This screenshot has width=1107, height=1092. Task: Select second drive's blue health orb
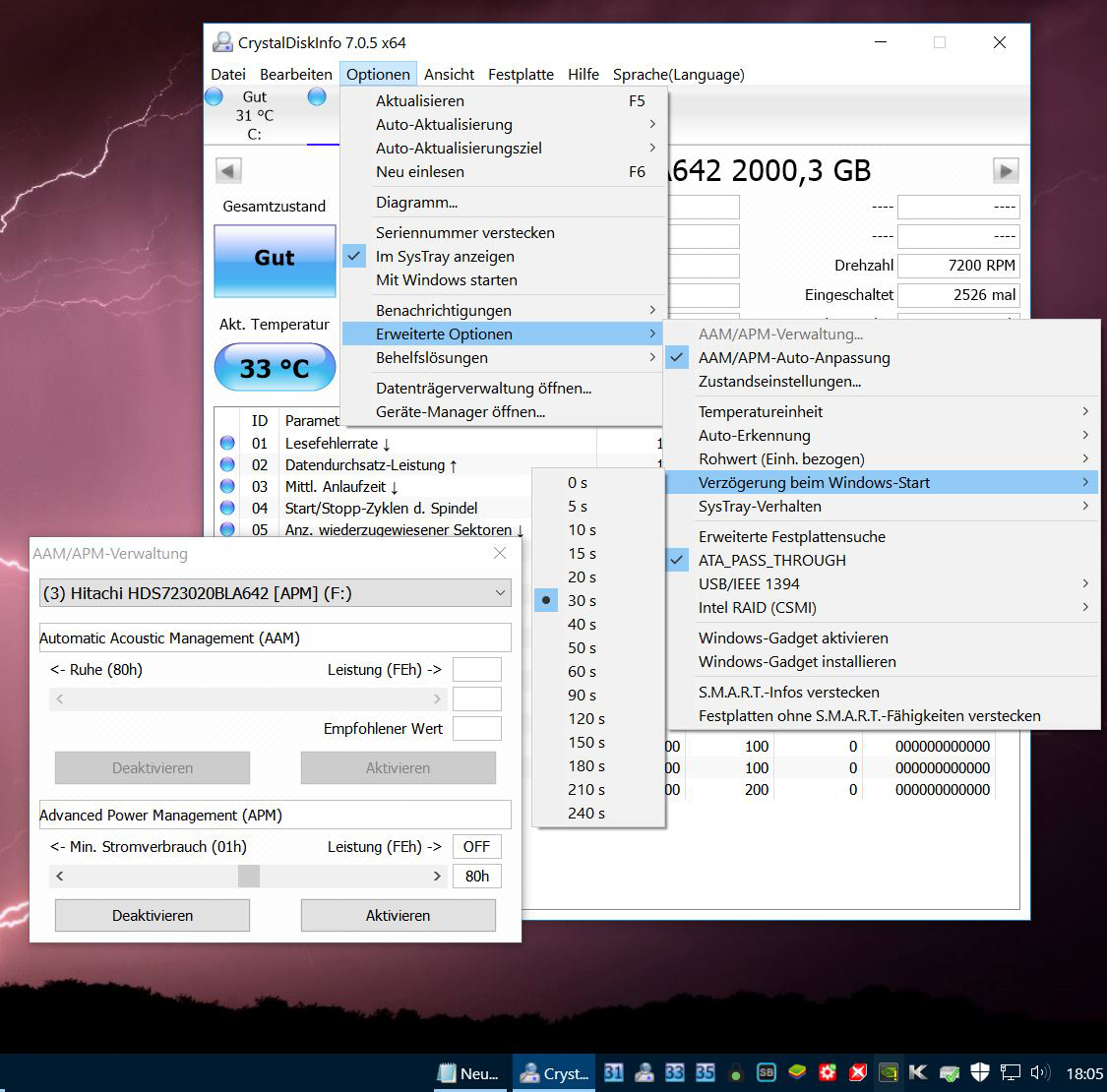coord(317,96)
